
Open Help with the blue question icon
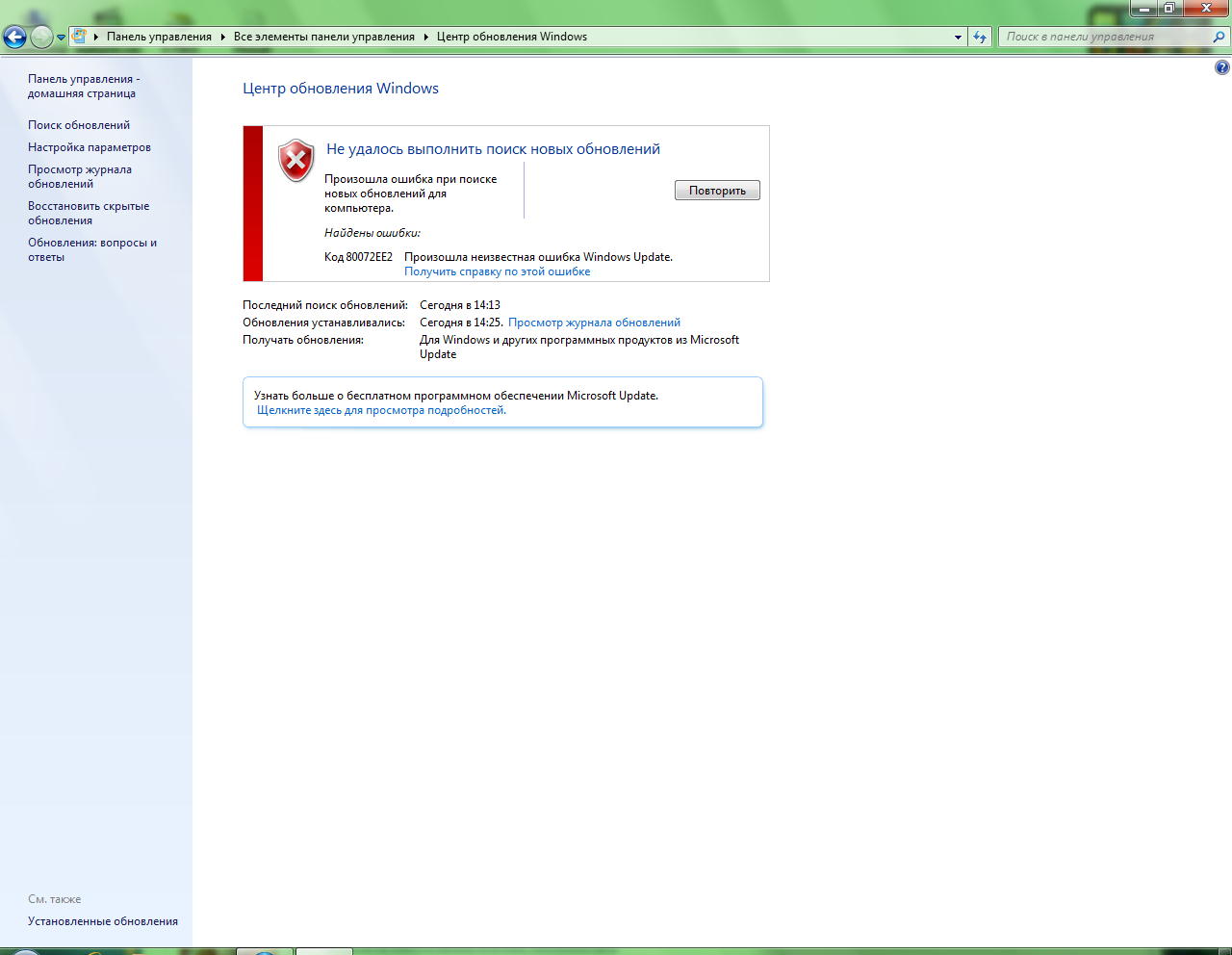[x=1221, y=67]
